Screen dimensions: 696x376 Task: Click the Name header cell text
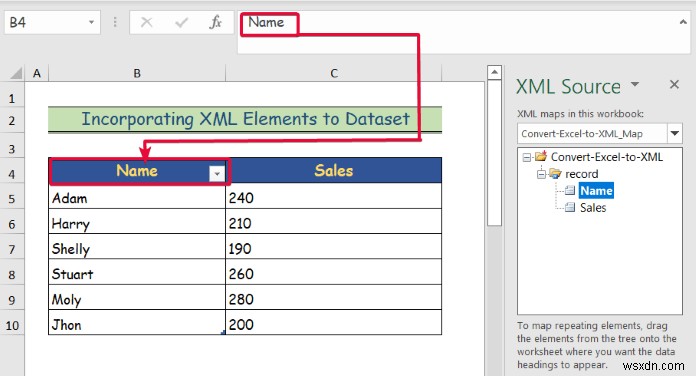click(x=137, y=170)
